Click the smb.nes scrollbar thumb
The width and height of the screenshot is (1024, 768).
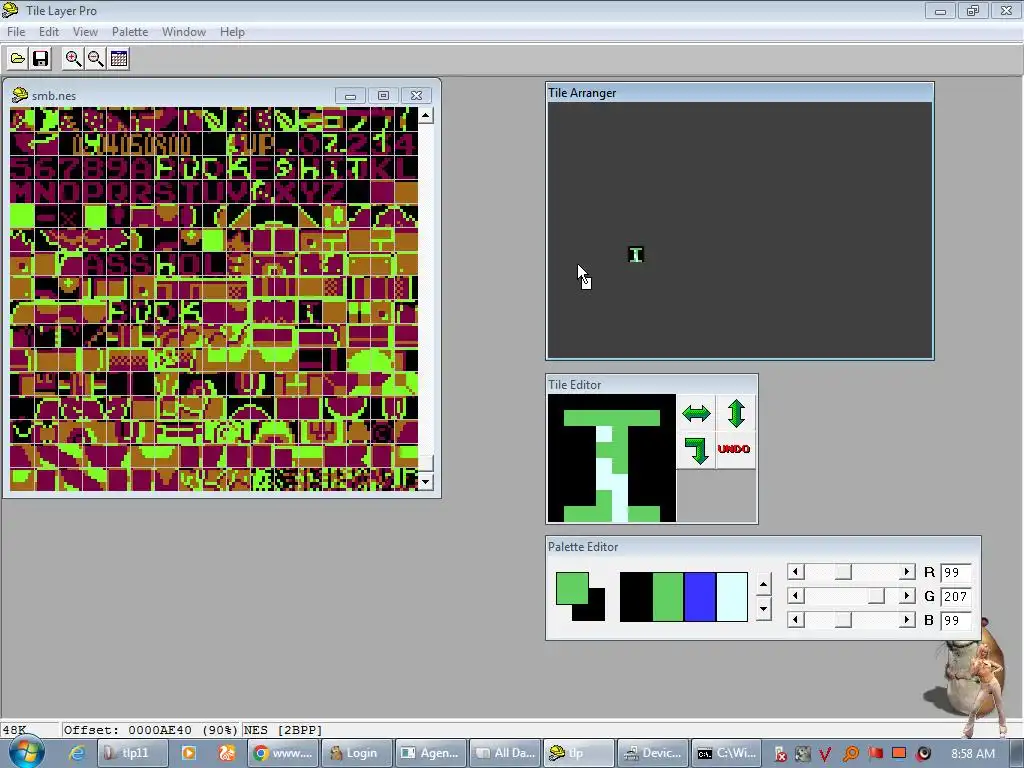[x=426, y=463]
